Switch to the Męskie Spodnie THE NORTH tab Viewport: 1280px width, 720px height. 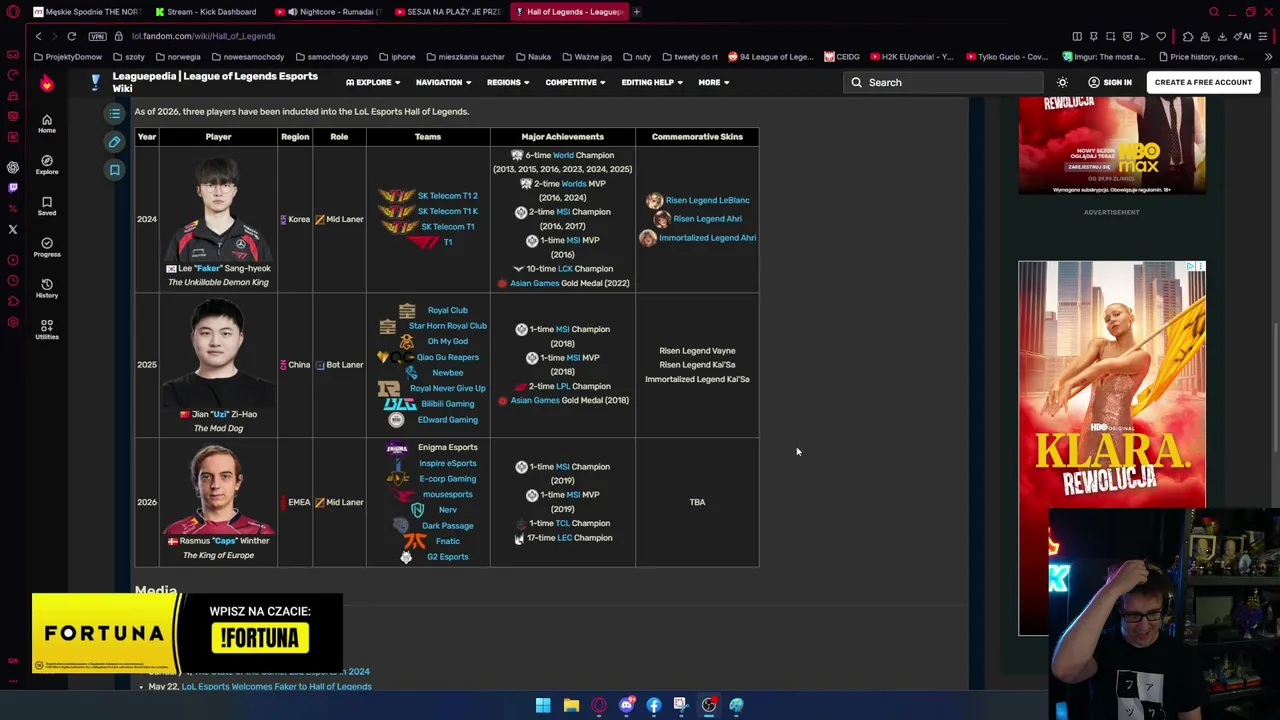coord(87,12)
